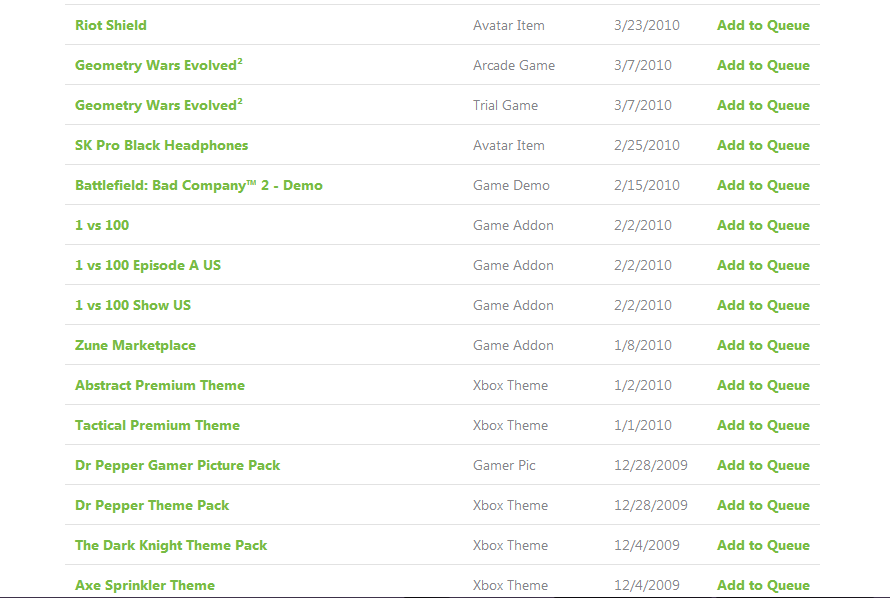Add Geometry Wars Evolved Trial Game to queue
890x598 pixels.
[x=763, y=106]
